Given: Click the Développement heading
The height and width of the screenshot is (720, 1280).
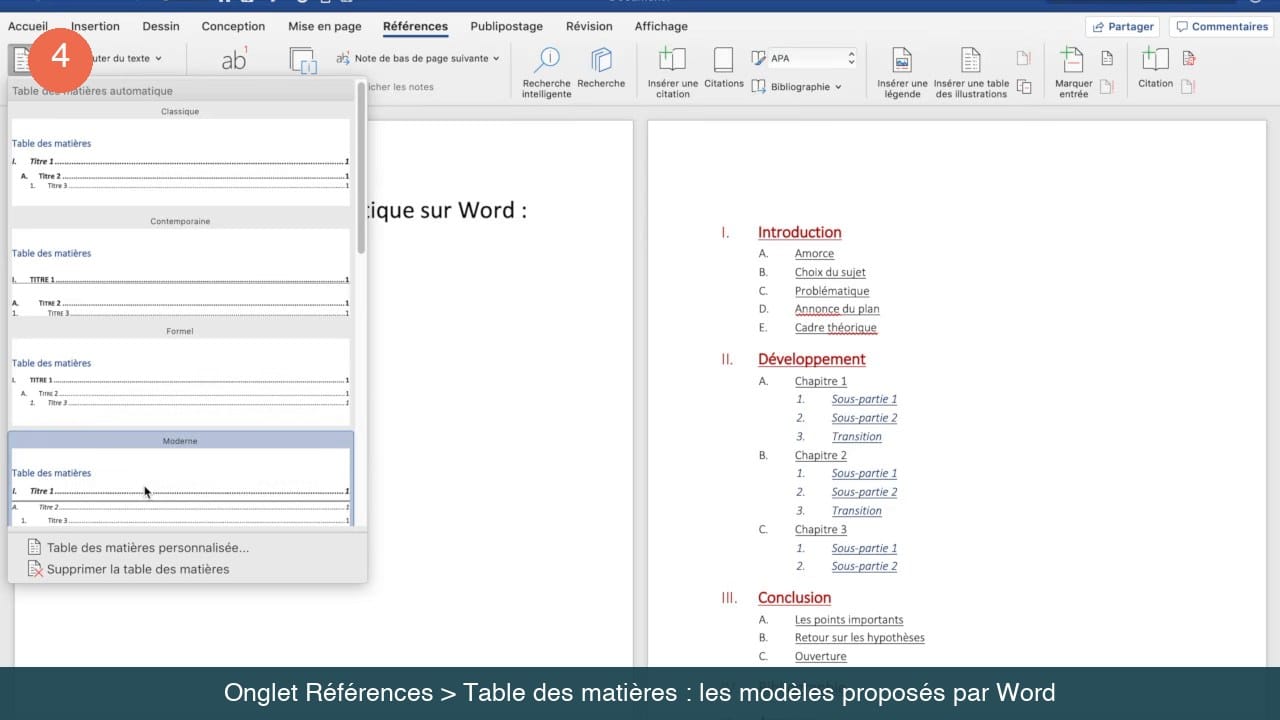Looking at the screenshot, I should point(811,359).
